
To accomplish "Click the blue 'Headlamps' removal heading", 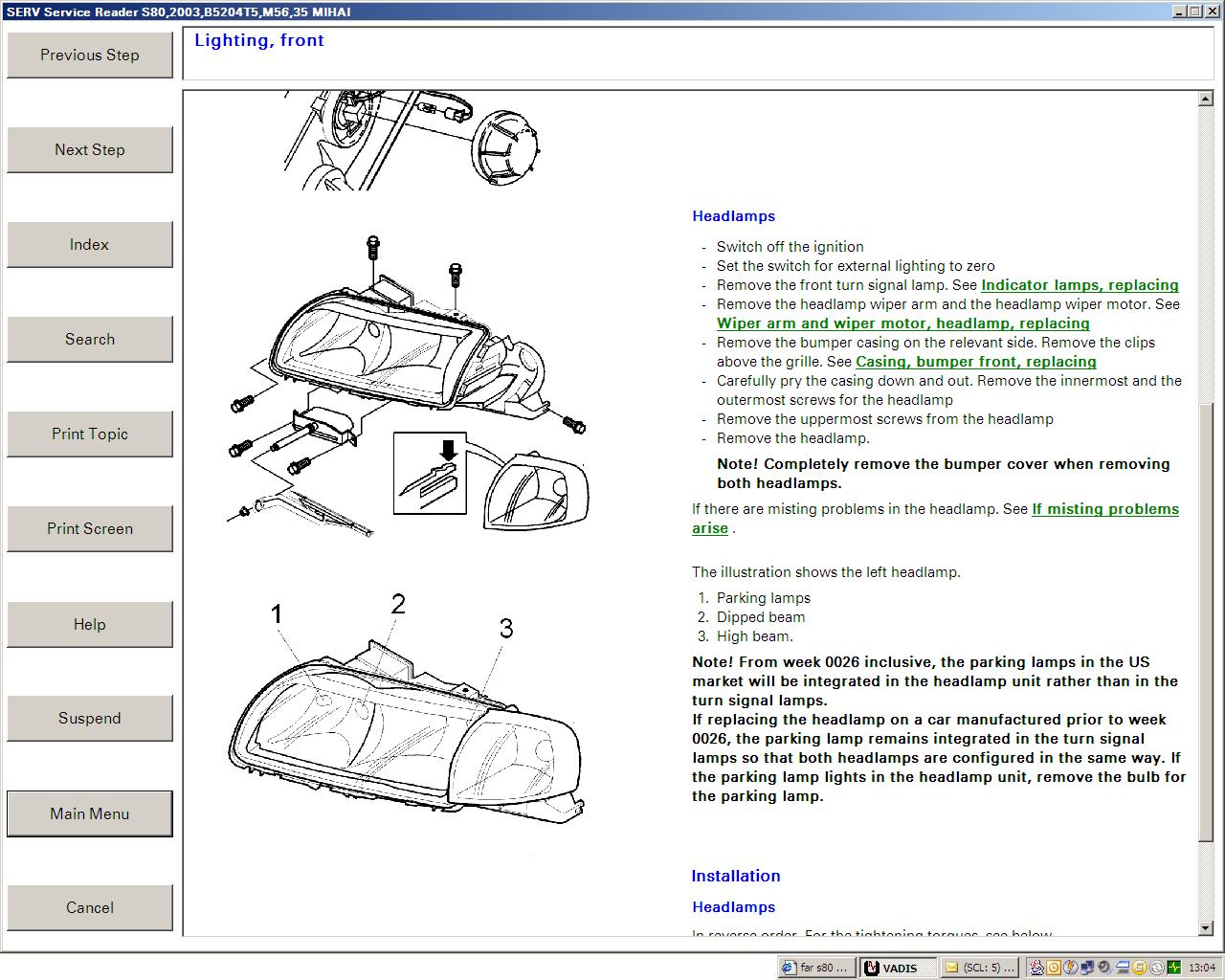I will [733, 216].
